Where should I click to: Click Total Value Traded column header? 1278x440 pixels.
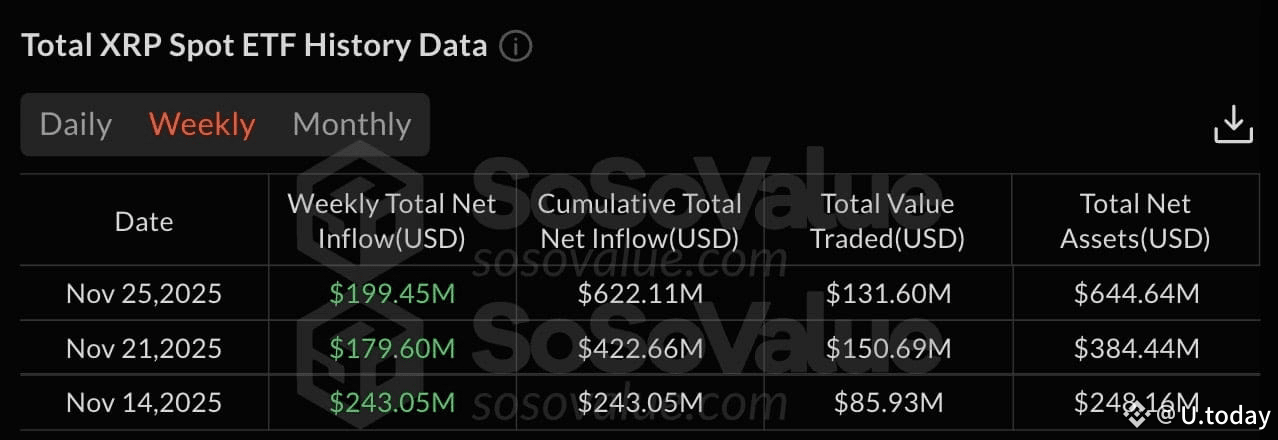pyautogui.click(x=887, y=221)
